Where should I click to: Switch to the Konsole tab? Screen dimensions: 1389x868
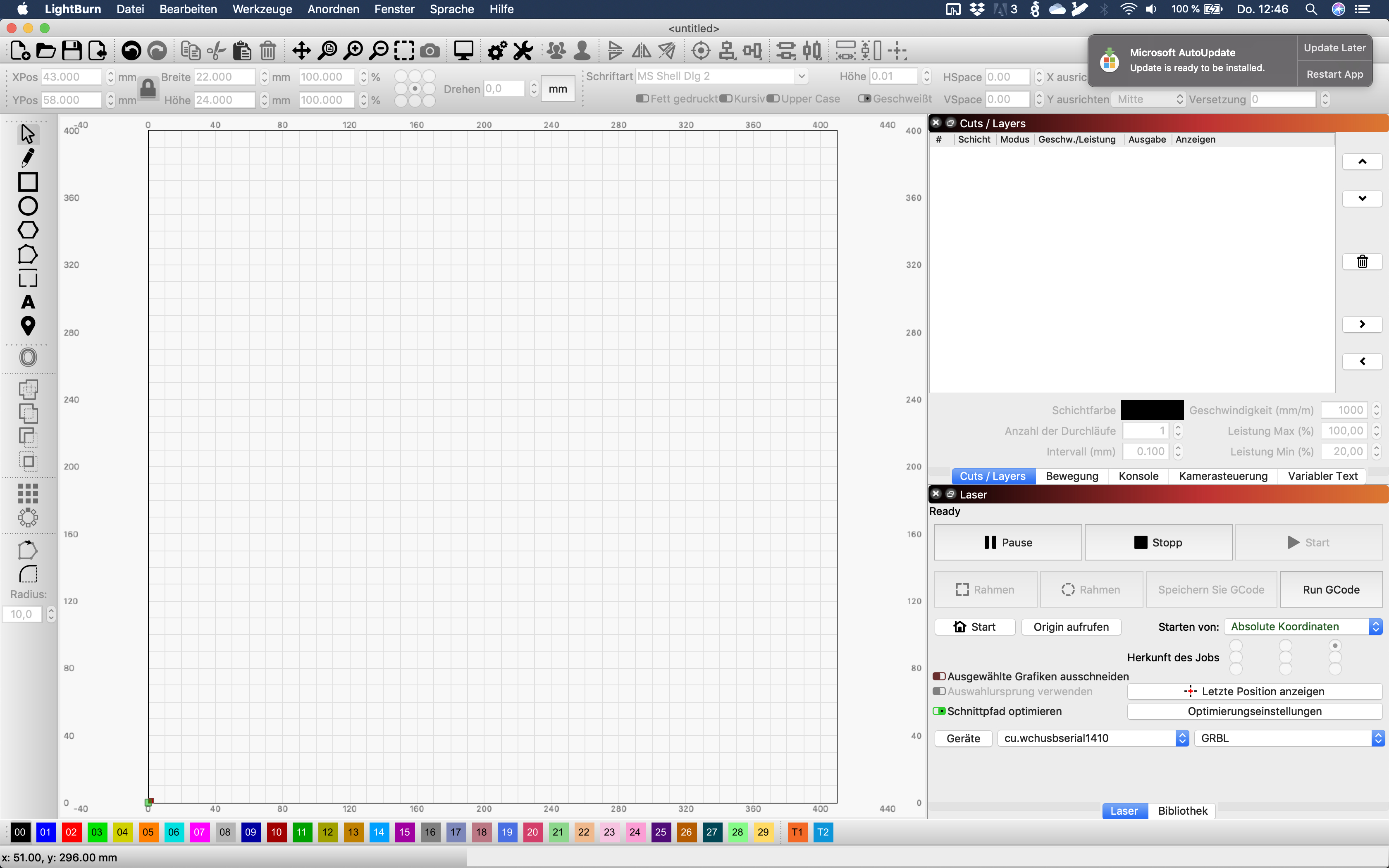tap(1138, 476)
